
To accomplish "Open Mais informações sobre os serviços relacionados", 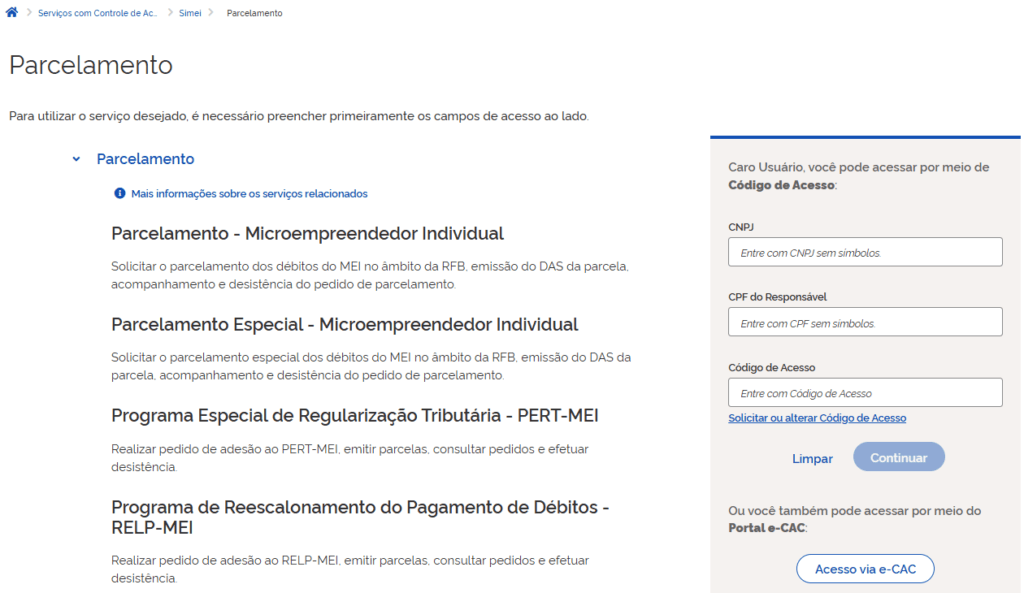I will (249, 193).
